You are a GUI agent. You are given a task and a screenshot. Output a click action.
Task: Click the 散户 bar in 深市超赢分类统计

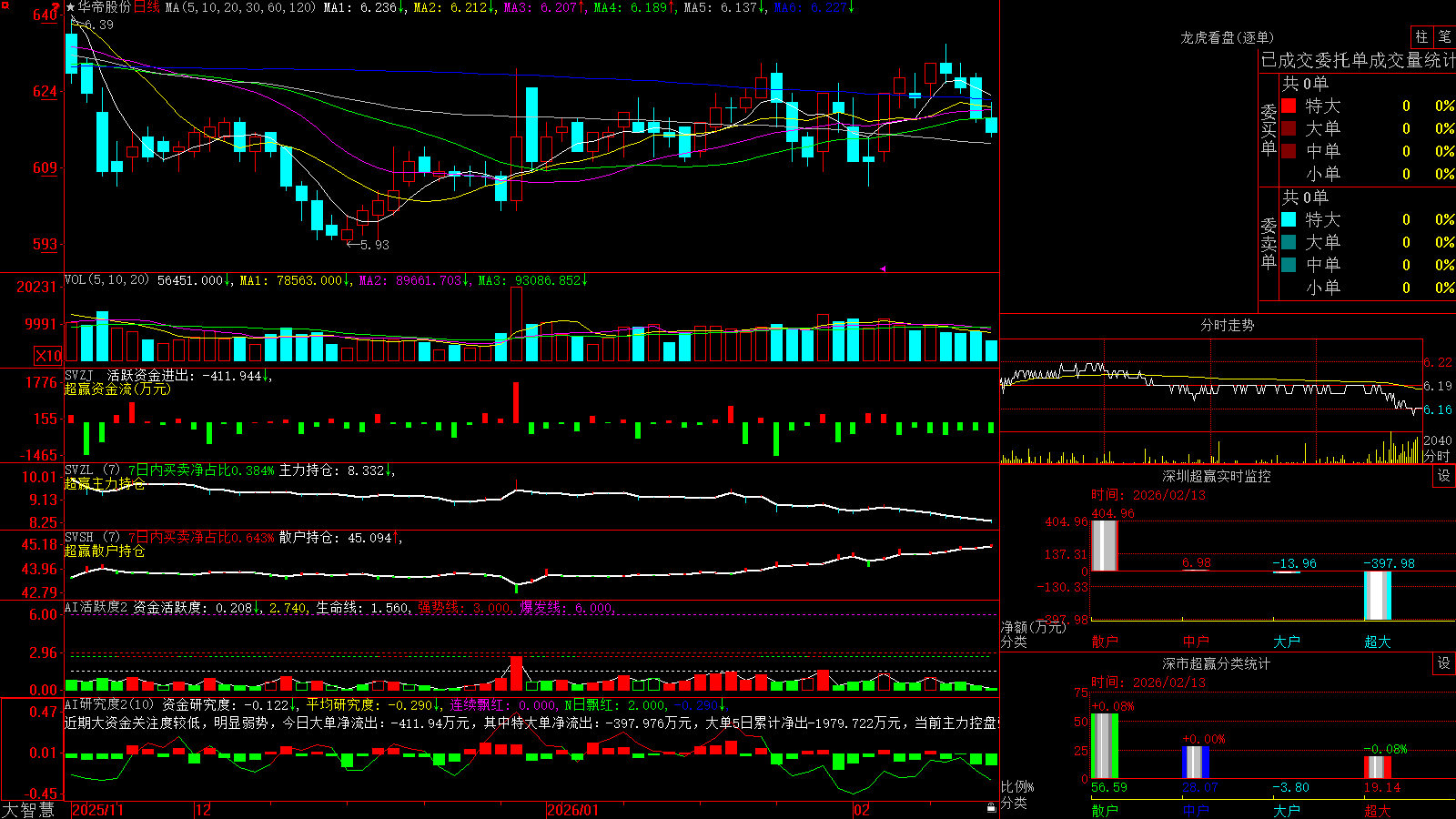1104,745
